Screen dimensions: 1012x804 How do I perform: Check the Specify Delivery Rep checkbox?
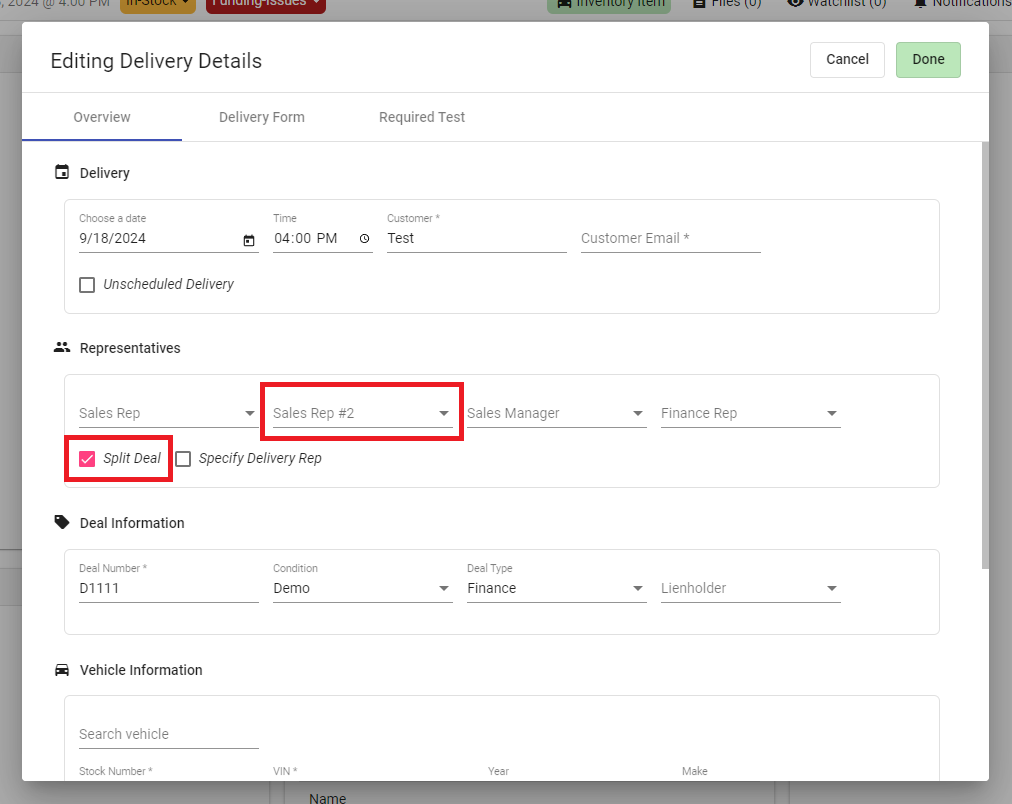click(x=183, y=458)
